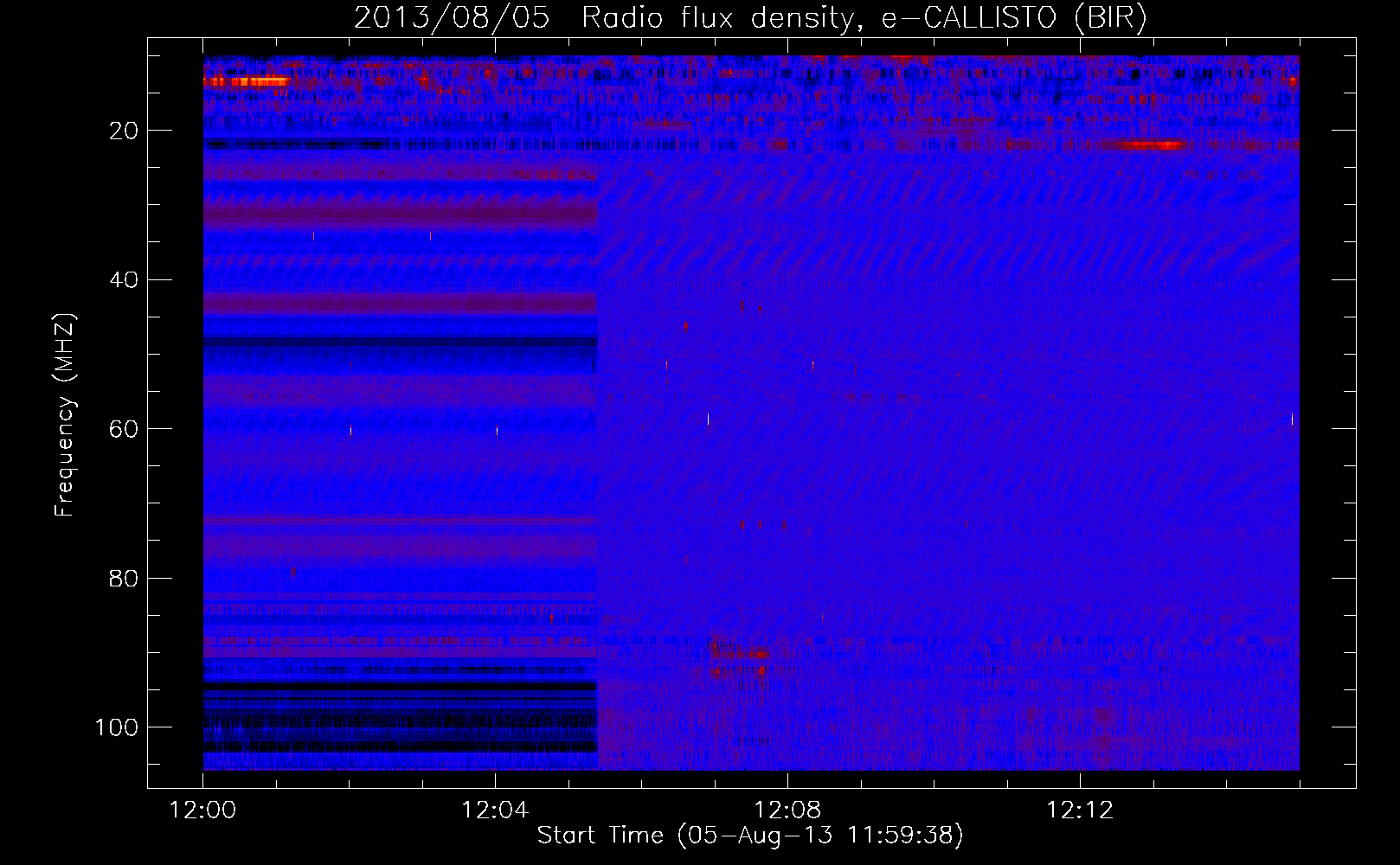Viewport: 1400px width, 865px height.
Task: Click the bright red-yellow burst near 12:00 at top
Action: [x=247, y=81]
